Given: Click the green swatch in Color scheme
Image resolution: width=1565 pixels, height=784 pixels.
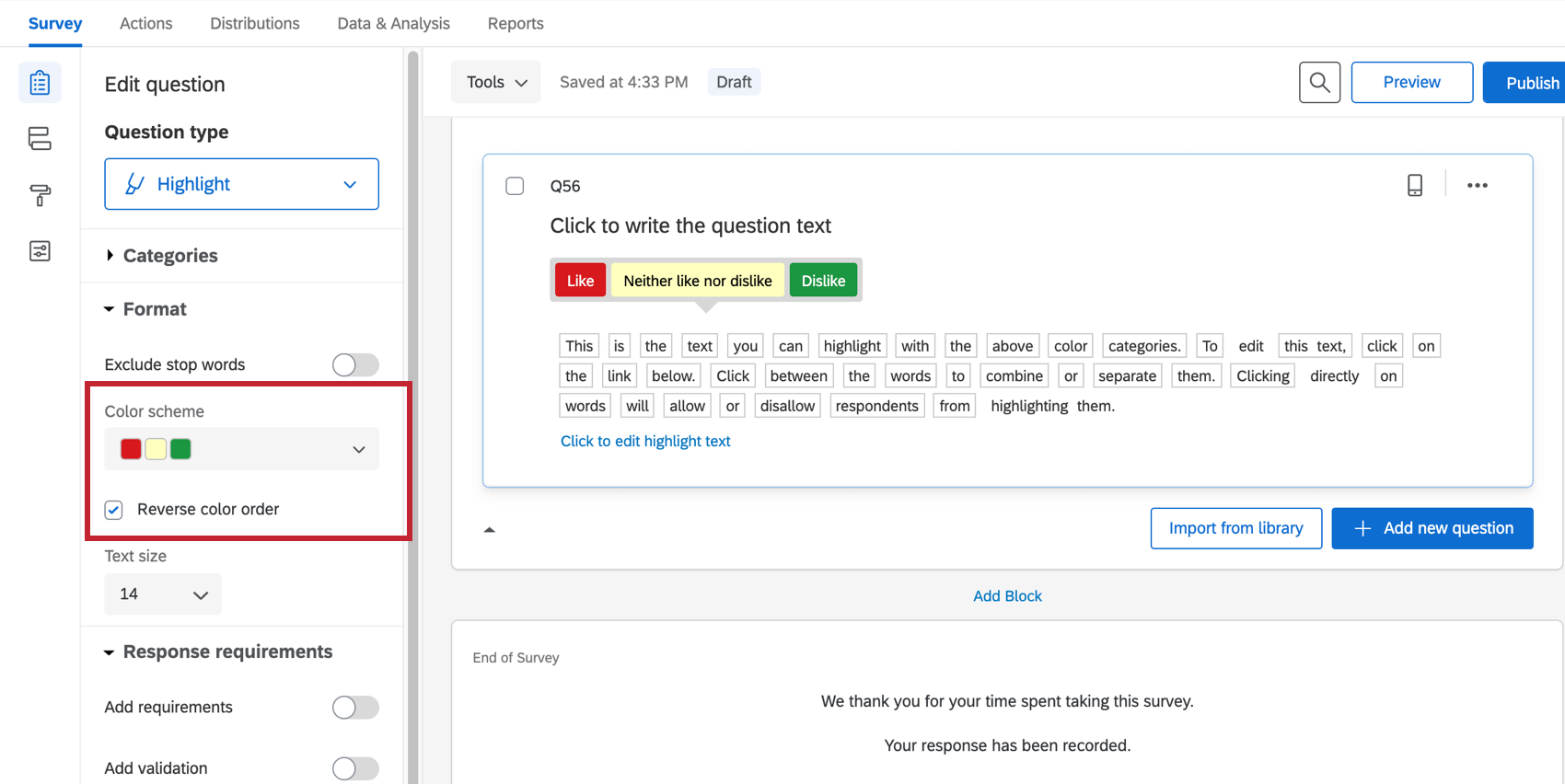Looking at the screenshot, I should [x=180, y=449].
